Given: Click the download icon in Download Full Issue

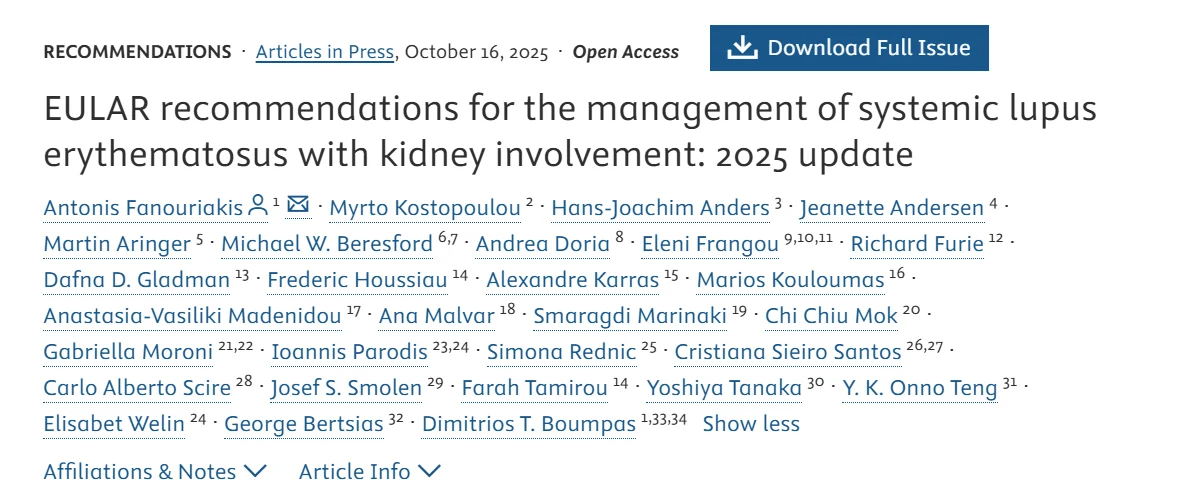Looking at the screenshot, I should [x=742, y=48].
